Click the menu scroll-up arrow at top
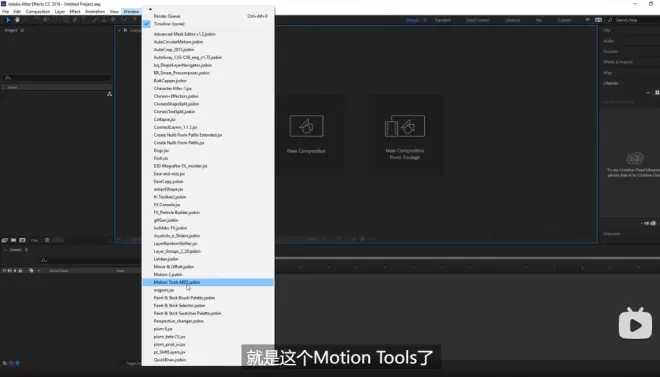The height and width of the screenshot is (377, 660). pyautogui.click(x=150, y=9)
